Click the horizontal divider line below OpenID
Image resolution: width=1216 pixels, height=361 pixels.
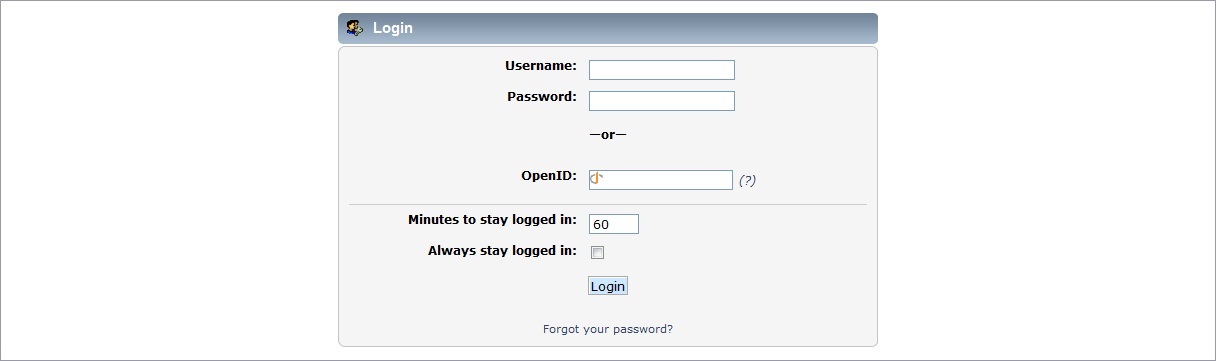[608, 205]
